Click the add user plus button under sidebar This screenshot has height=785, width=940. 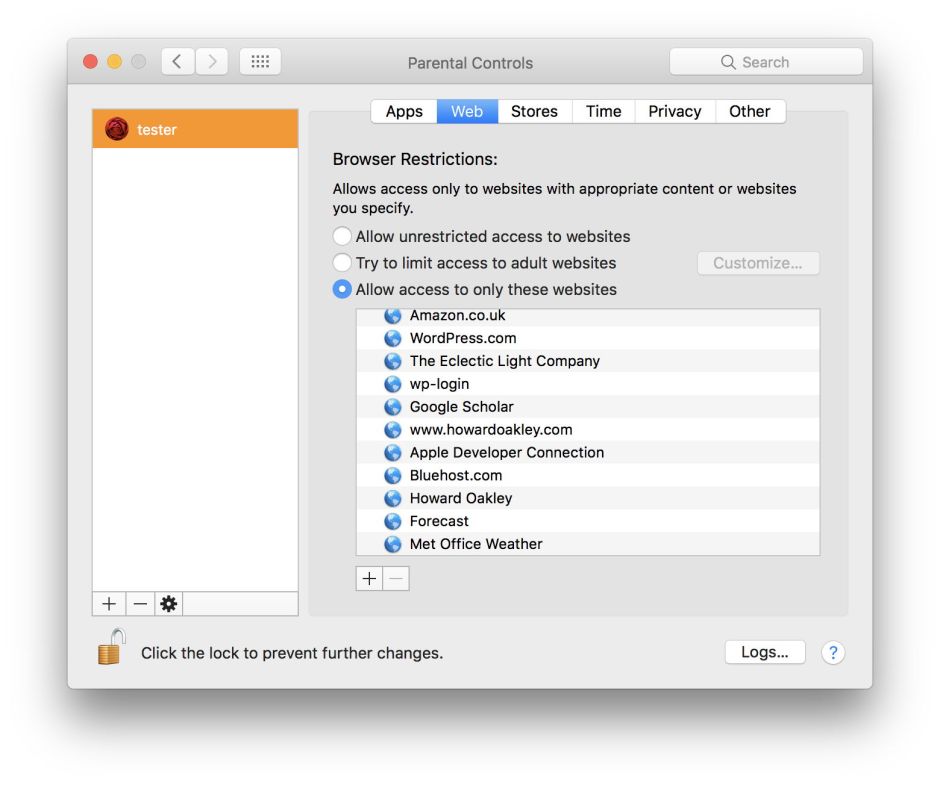[109, 604]
